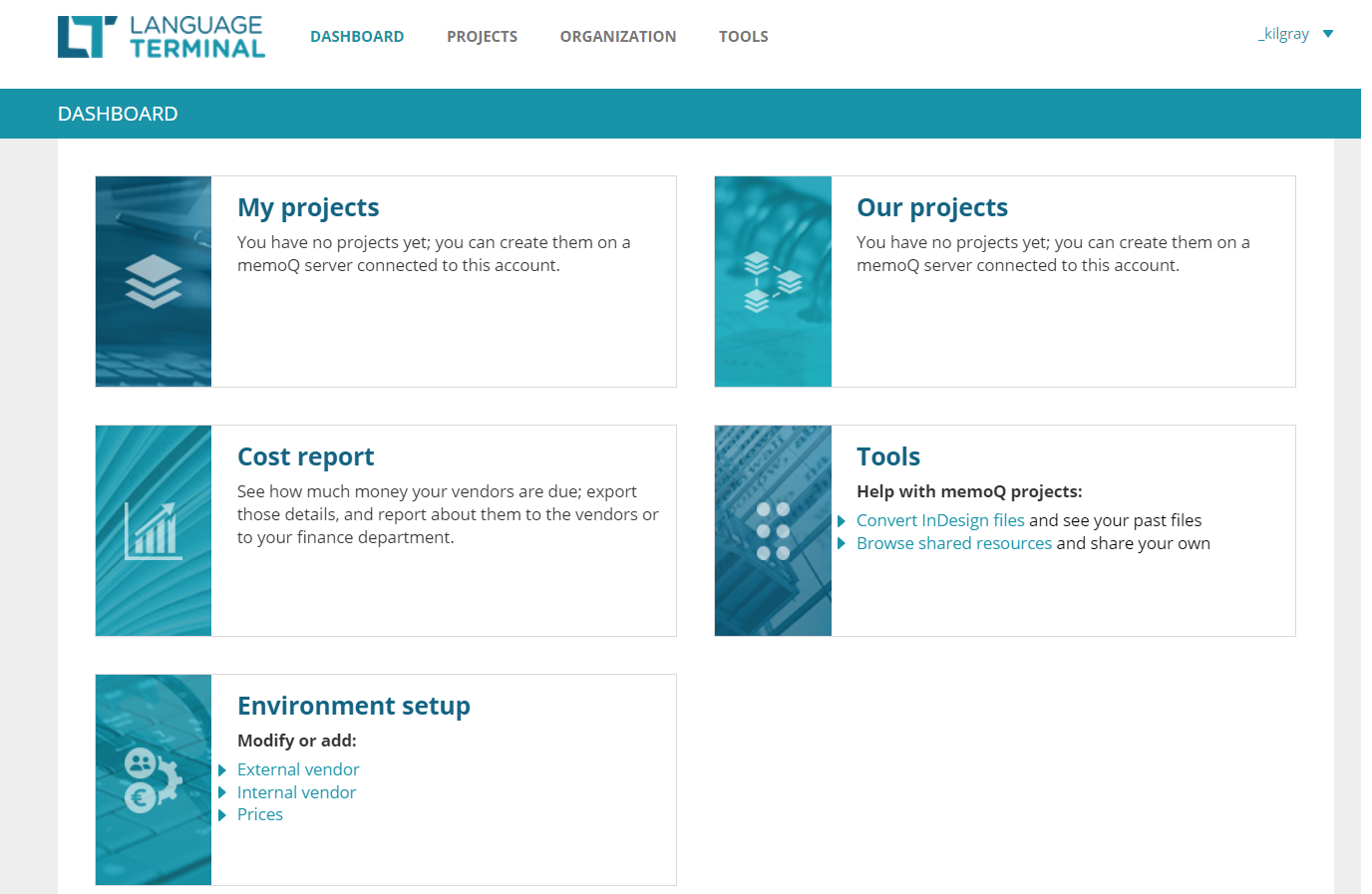Viewport: 1372px width, 894px height.
Task: Open the Cost report heading
Action: pos(305,456)
